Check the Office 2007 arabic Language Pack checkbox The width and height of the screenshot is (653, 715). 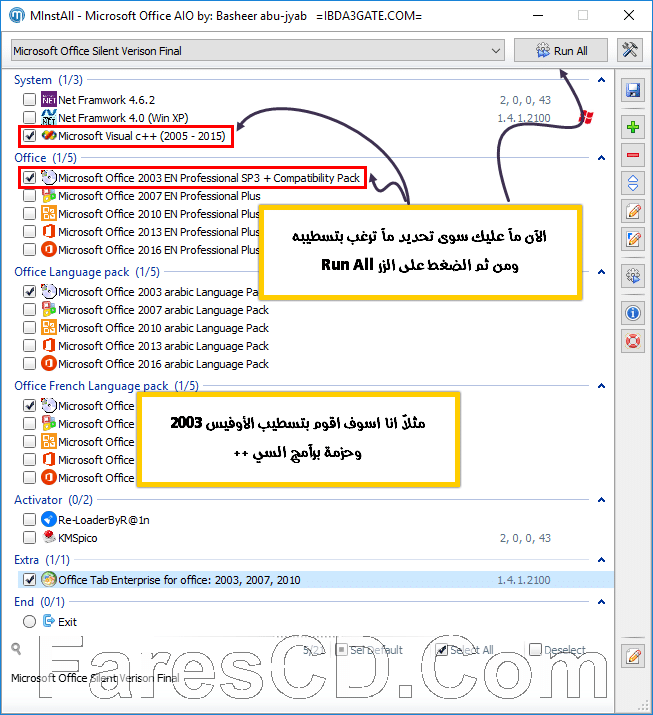(x=29, y=310)
